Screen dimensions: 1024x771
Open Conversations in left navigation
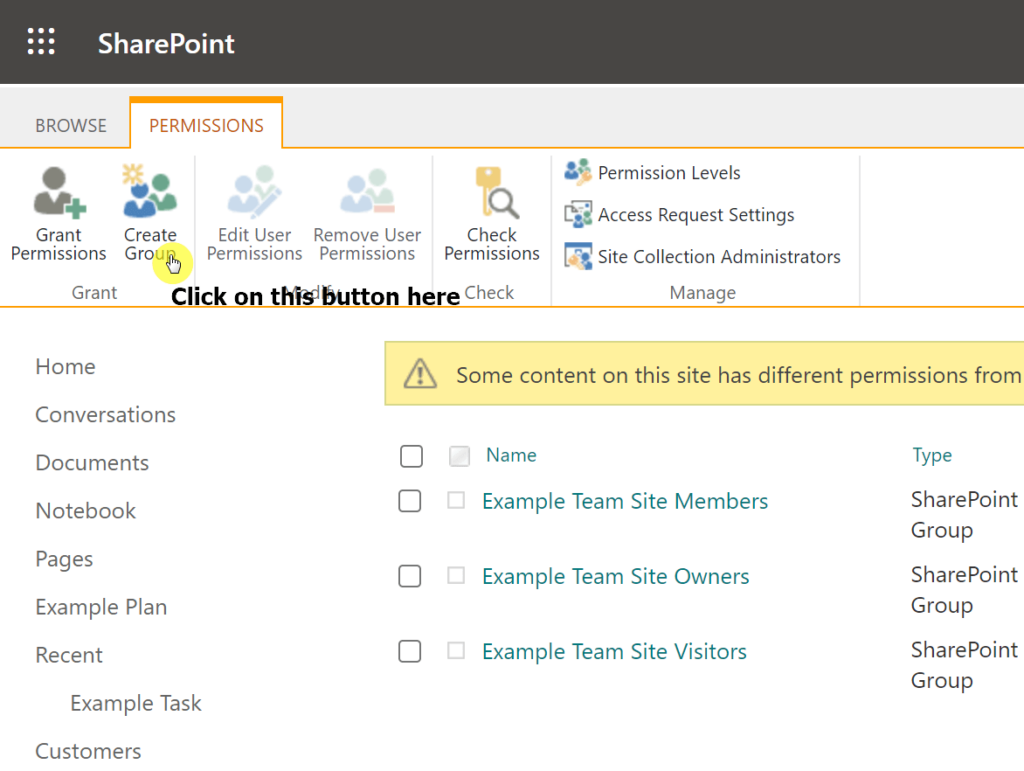[x=105, y=415]
